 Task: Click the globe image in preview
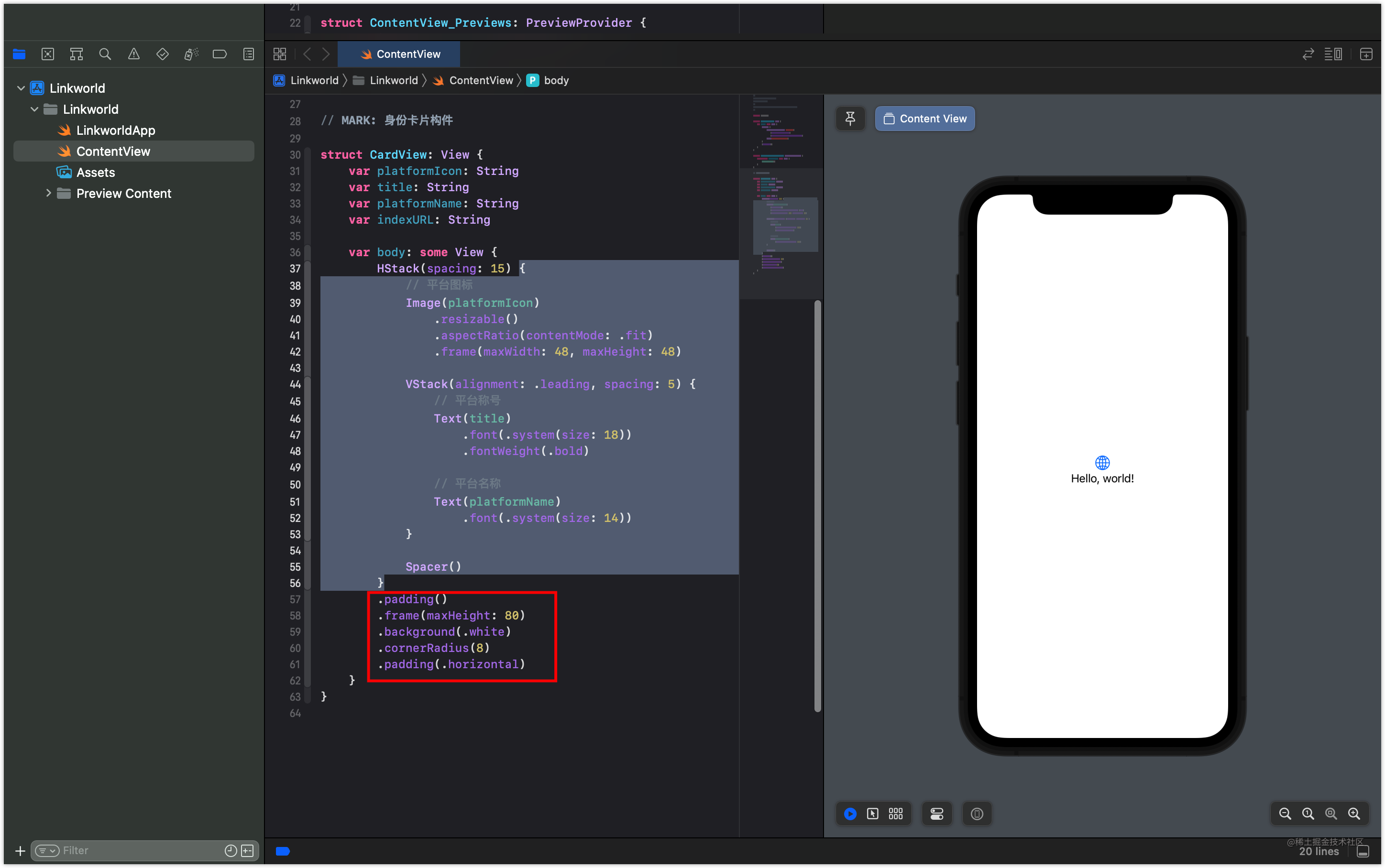(x=1102, y=462)
